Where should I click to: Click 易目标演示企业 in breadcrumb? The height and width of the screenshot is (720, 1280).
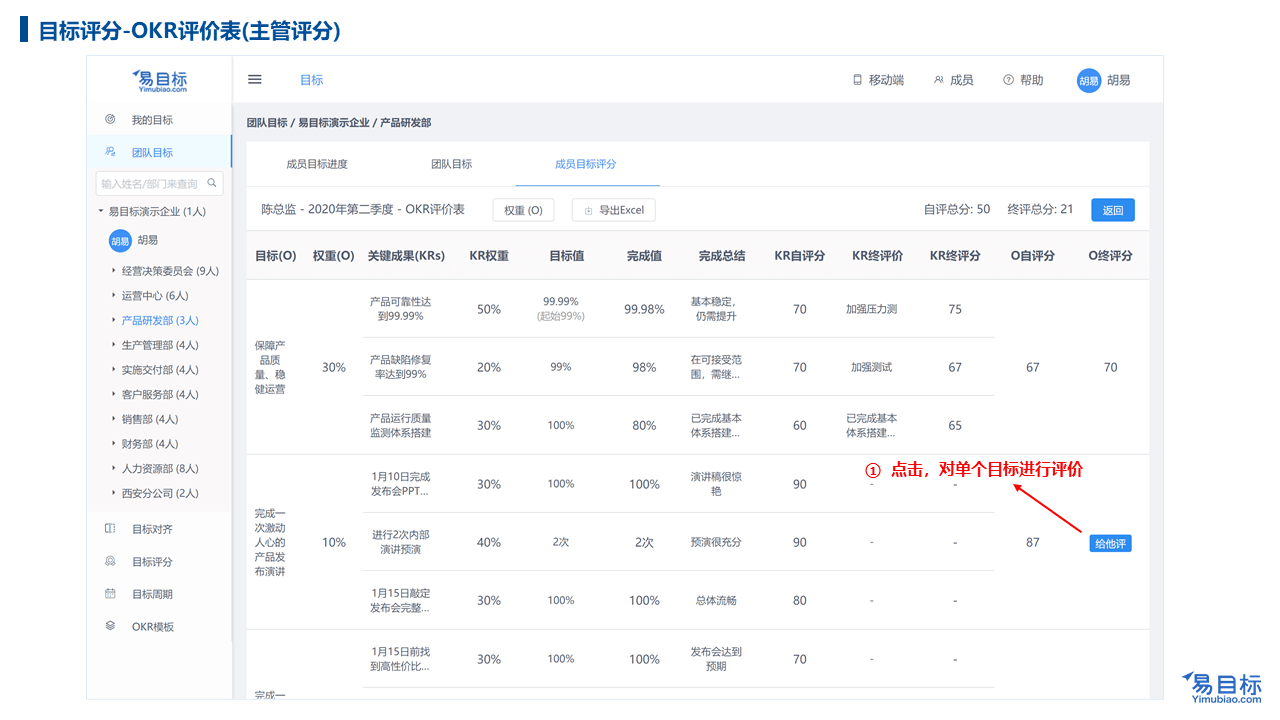pos(333,123)
